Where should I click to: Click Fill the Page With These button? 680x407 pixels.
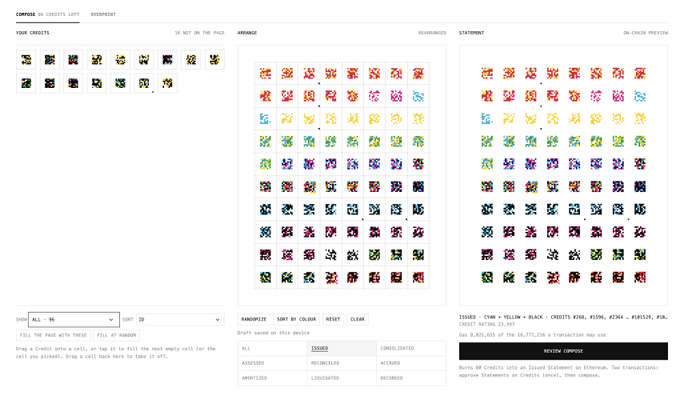(53, 335)
